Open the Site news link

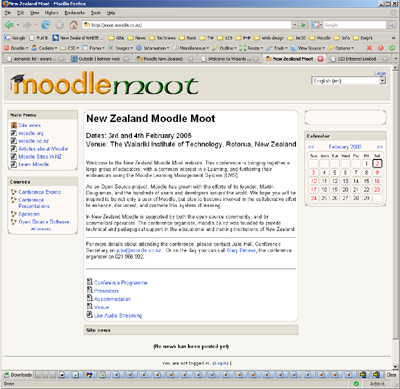click(30, 125)
